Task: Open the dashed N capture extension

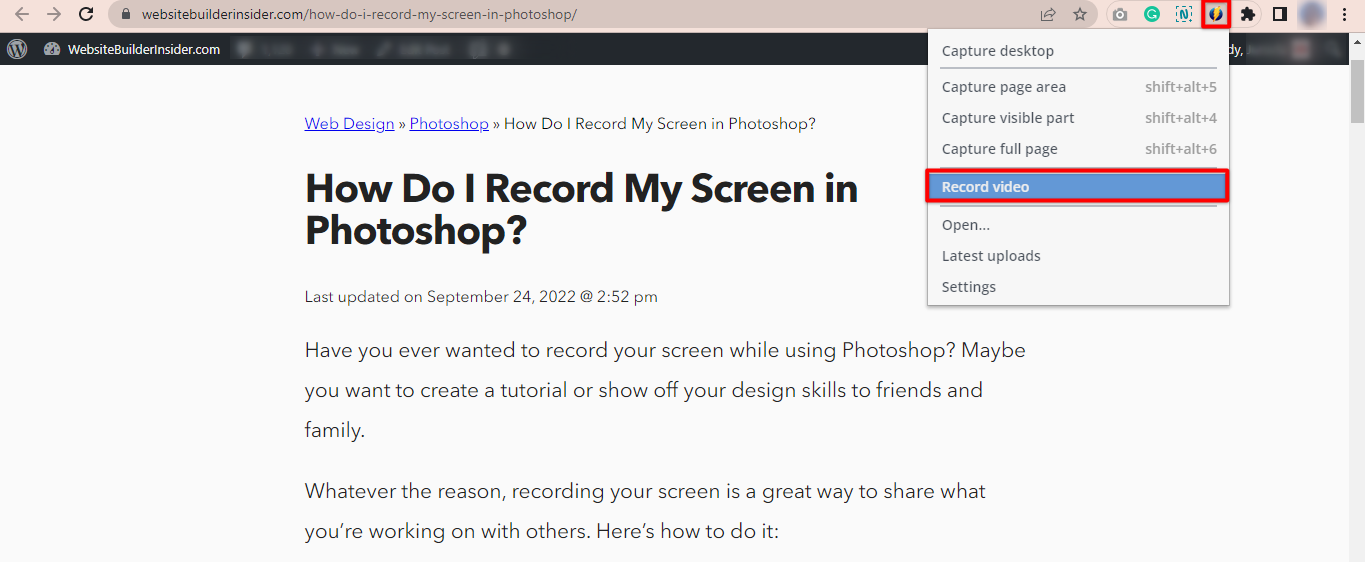Action: [x=1184, y=15]
